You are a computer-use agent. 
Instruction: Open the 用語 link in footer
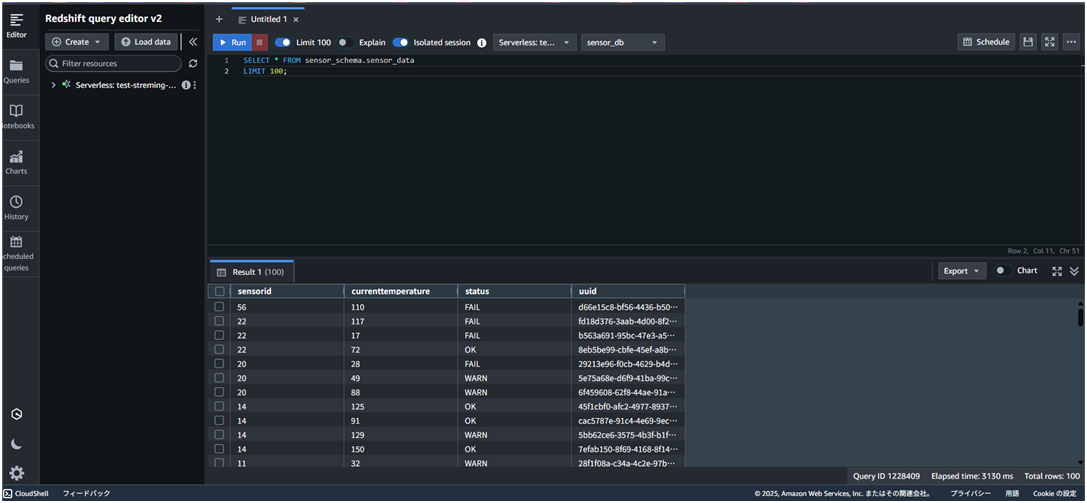1012,493
